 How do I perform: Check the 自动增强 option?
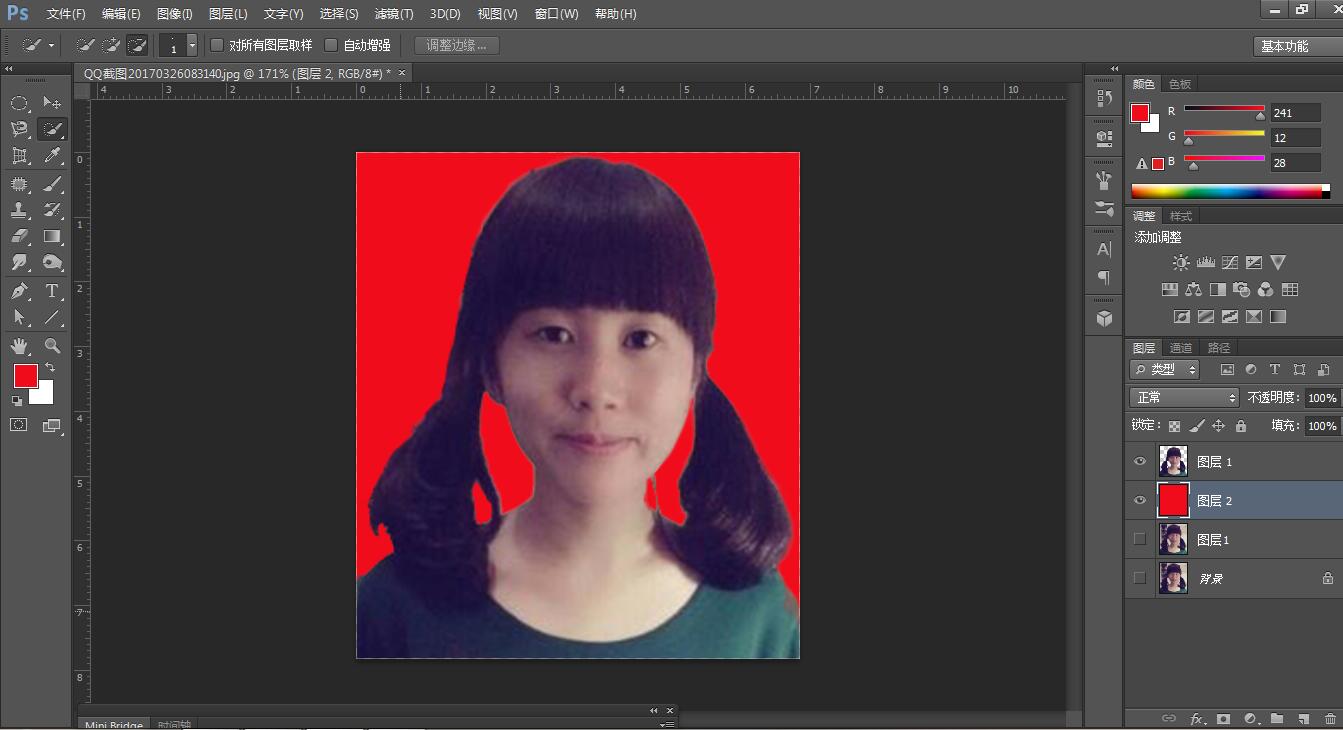click(x=331, y=45)
